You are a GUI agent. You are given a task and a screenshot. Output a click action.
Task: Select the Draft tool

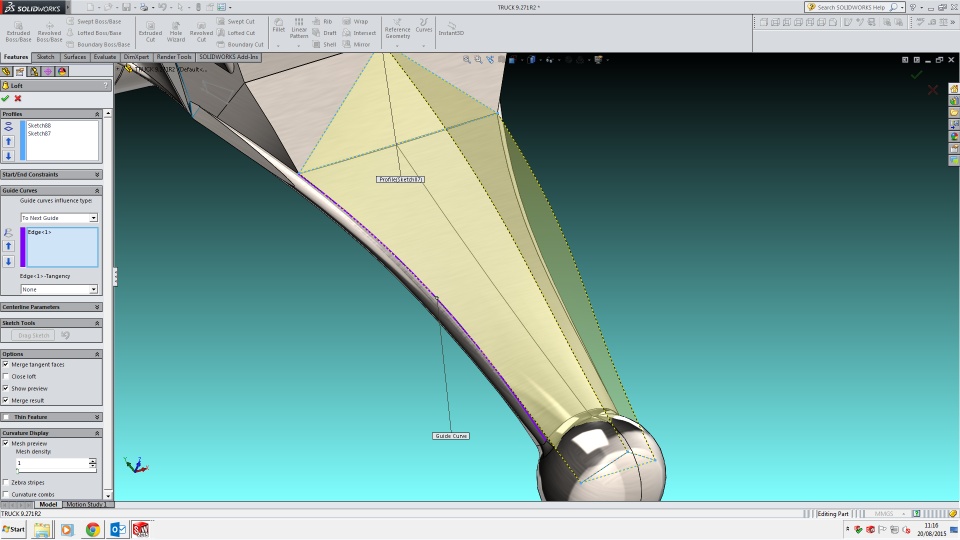coord(324,33)
